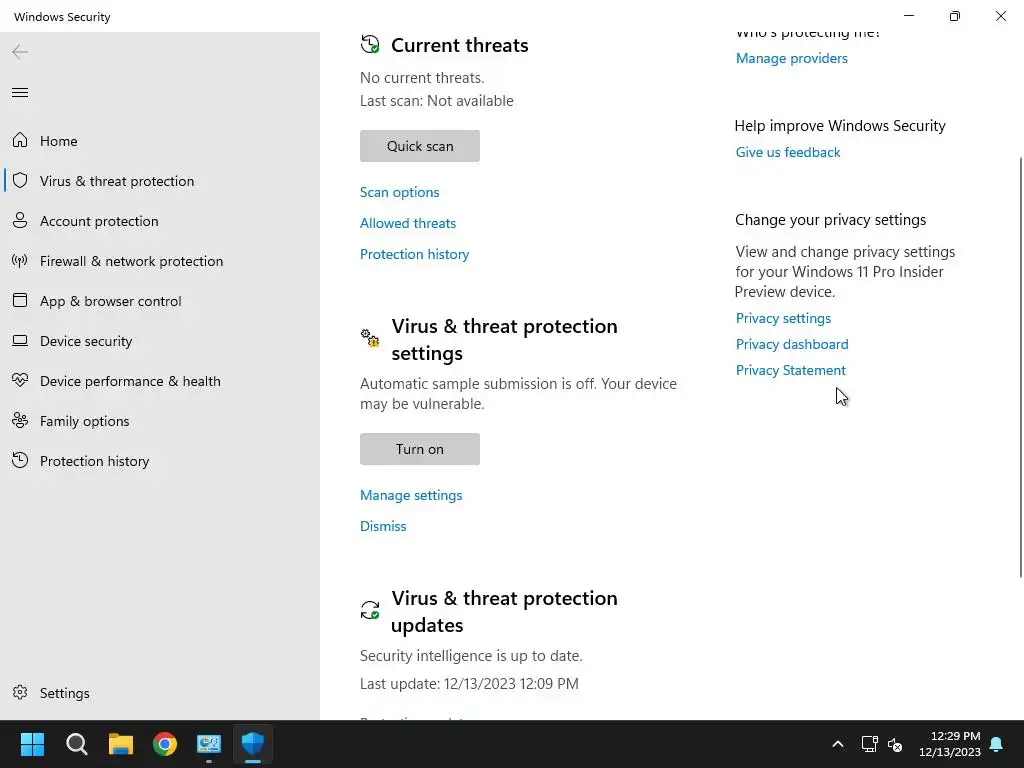Image resolution: width=1024 pixels, height=768 pixels.
Task: Click the Device performance heart icon
Action: [x=20, y=380]
